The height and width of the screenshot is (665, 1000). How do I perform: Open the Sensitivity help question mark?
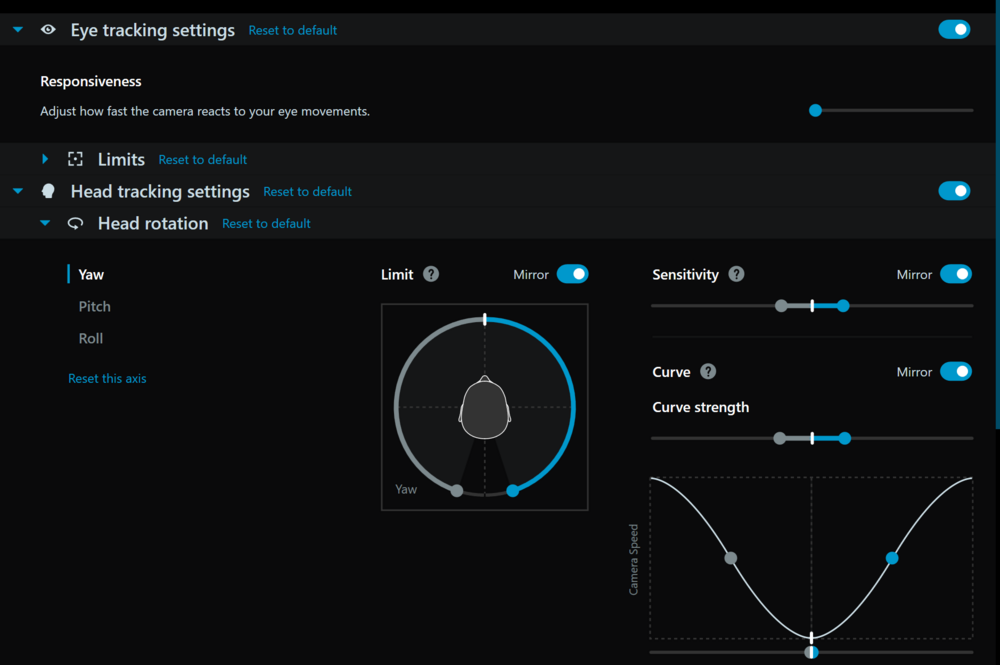(x=736, y=274)
